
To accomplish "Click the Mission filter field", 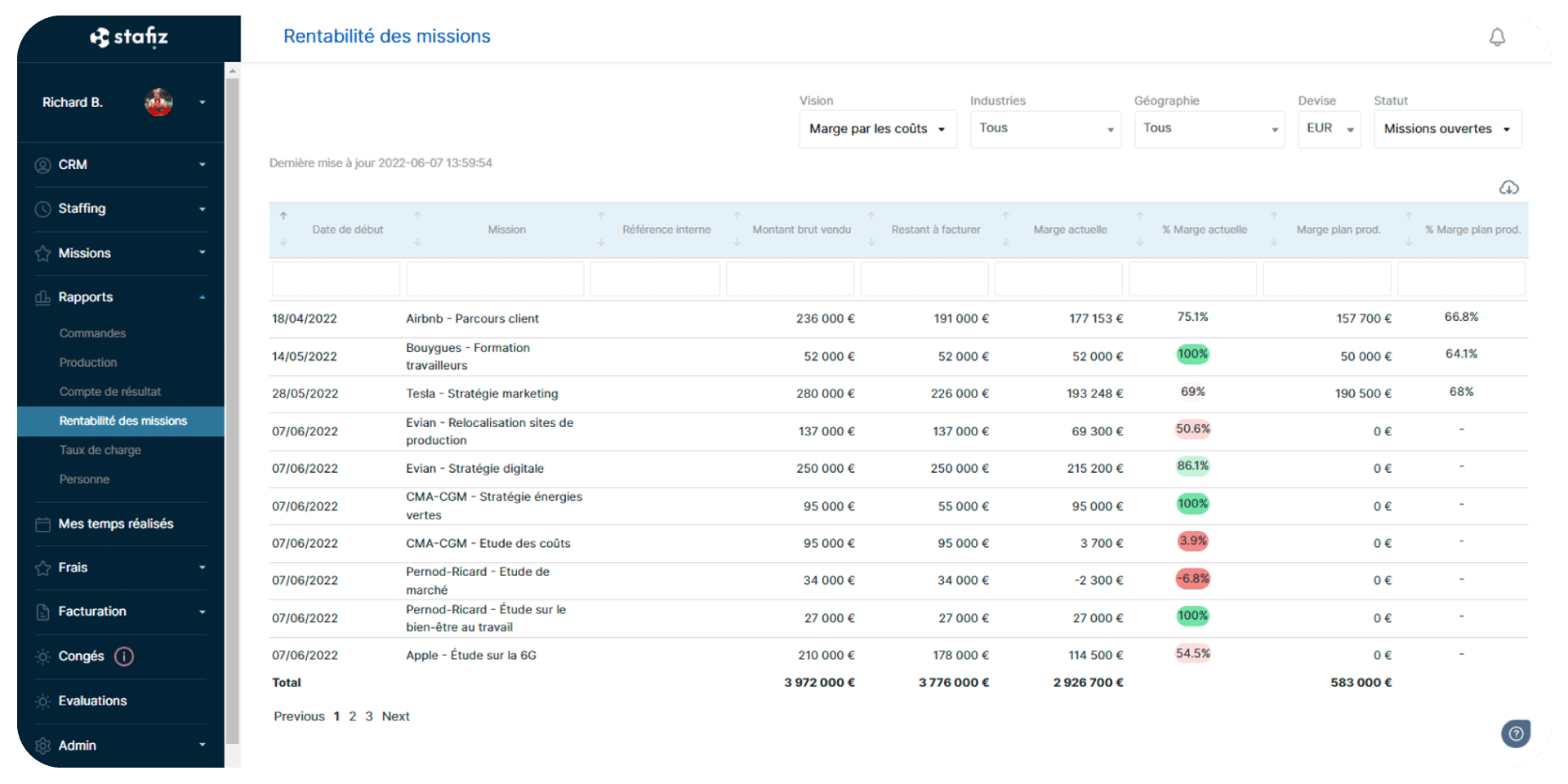I will coord(495,279).
